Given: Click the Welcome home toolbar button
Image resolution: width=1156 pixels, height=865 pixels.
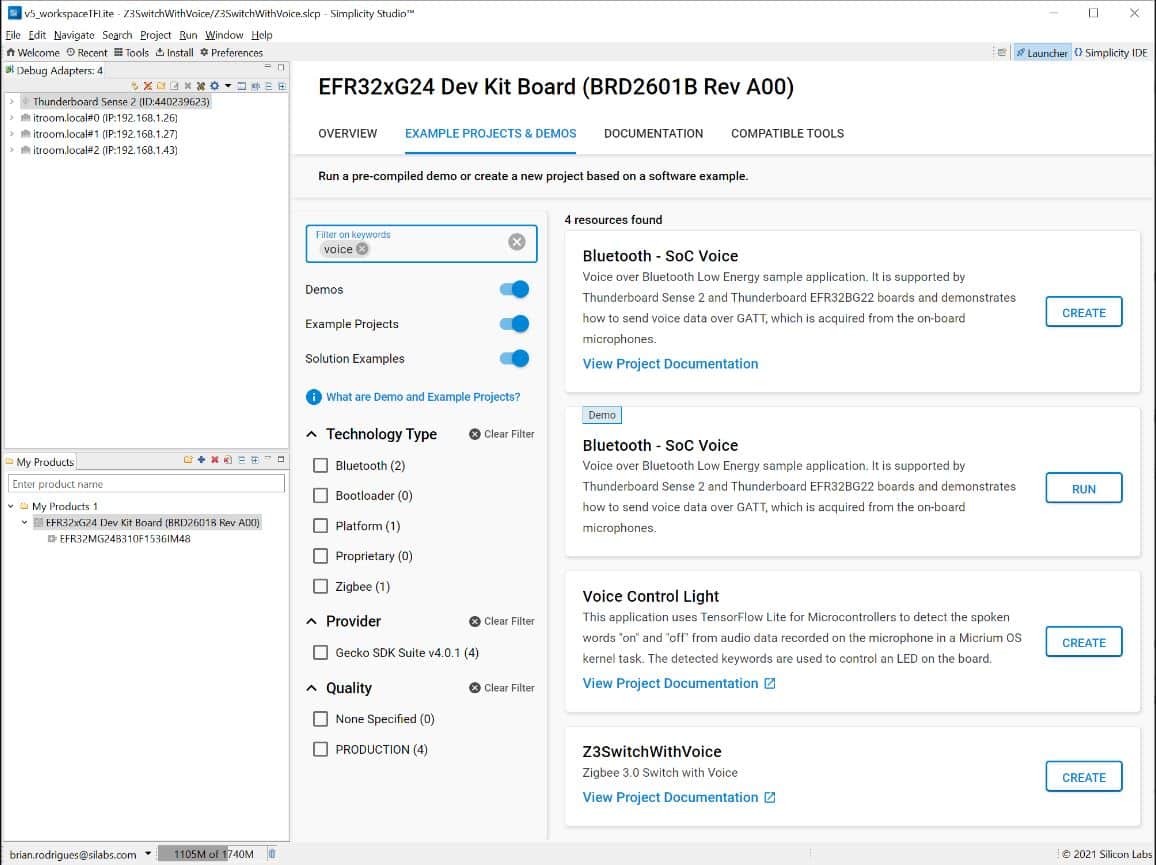Looking at the screenshot, I should 32,52.
